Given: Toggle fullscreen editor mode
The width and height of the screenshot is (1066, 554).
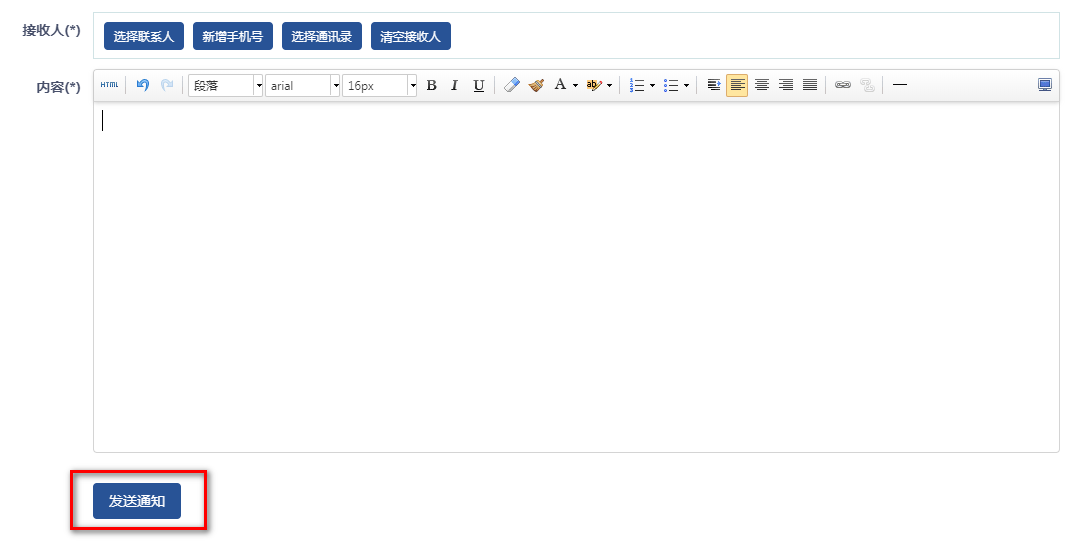Looking at the screenshot, I should tap(1045, 85).
